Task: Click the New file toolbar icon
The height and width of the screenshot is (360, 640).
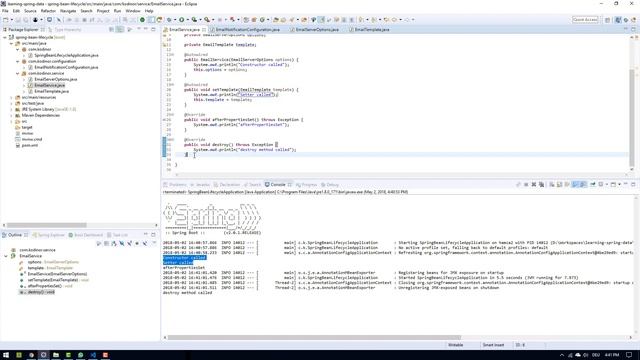Action: [x=5, y=20]
